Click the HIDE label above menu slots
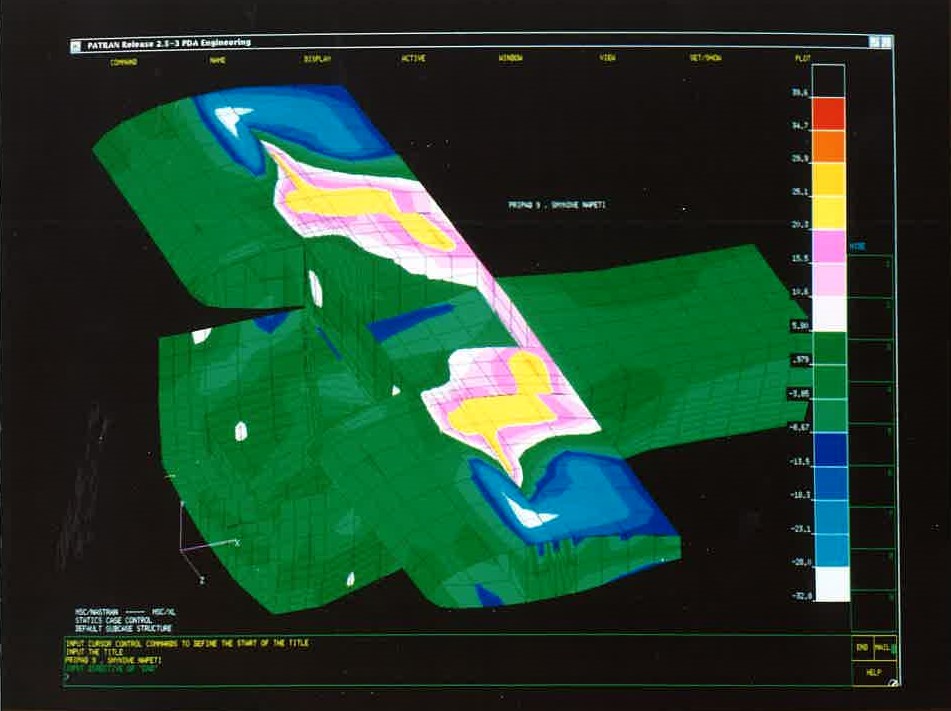The width and height of the screenshot is (951, 711). (x=858, y=244)
